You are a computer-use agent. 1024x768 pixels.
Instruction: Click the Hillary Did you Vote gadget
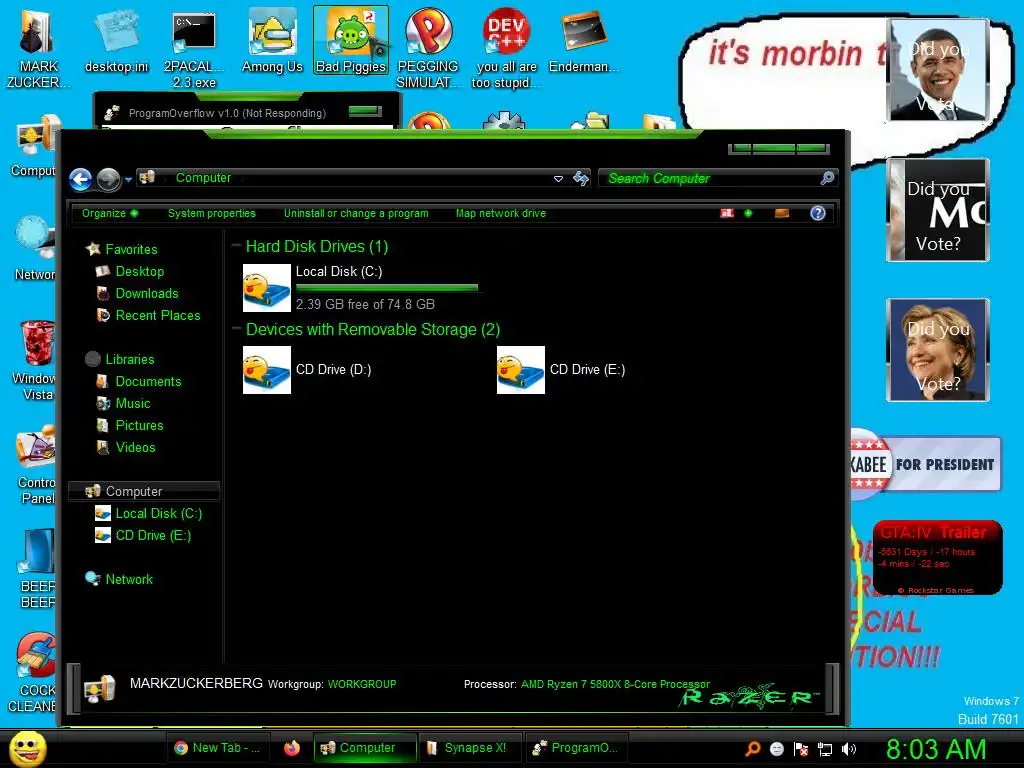(x=937, y=349)
